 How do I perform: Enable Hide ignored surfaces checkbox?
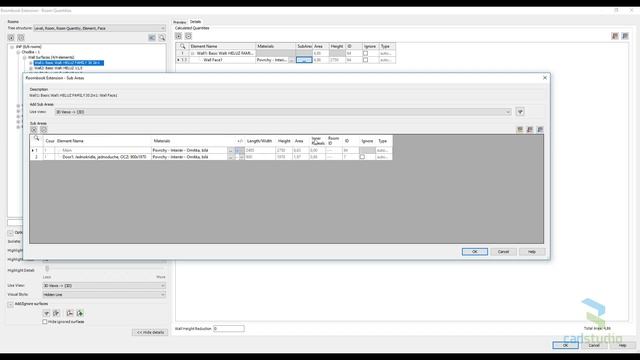[45, 322]
